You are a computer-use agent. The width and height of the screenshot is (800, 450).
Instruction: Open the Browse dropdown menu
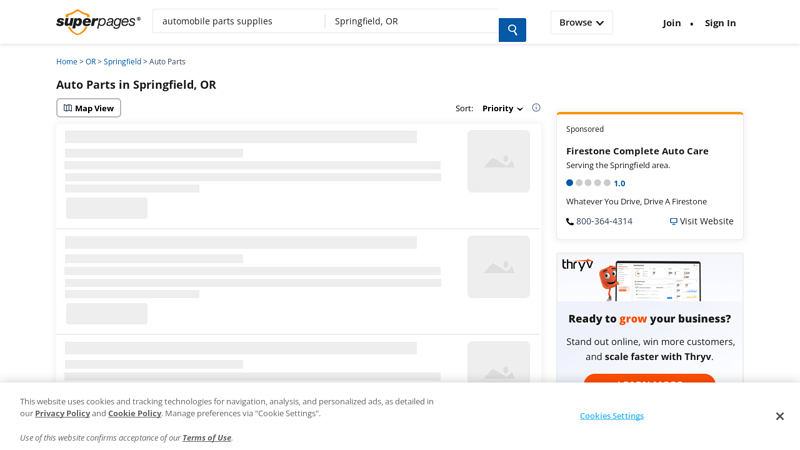tap(581, 23)
